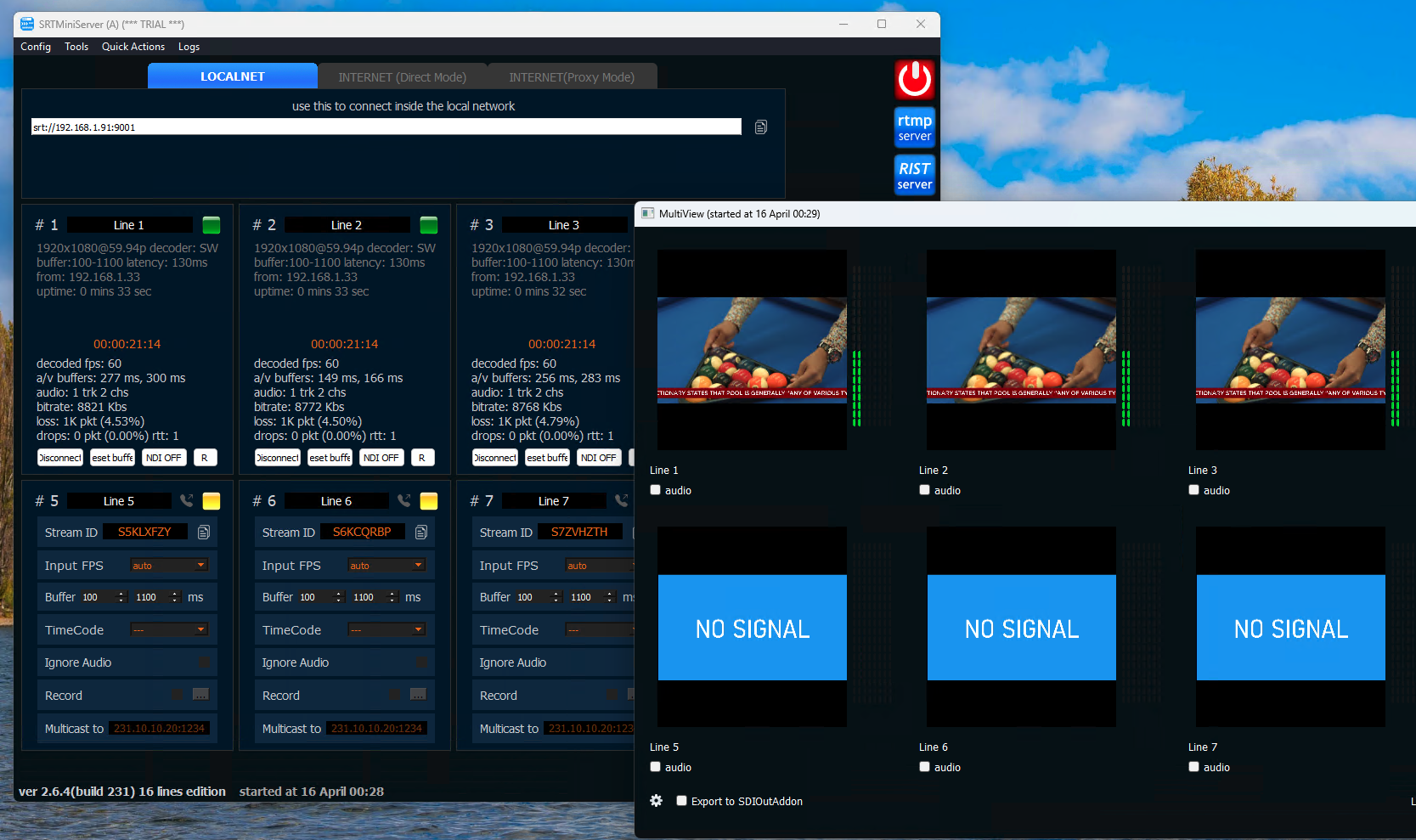Click the green status indicator of Line 2

coord(429,225)
